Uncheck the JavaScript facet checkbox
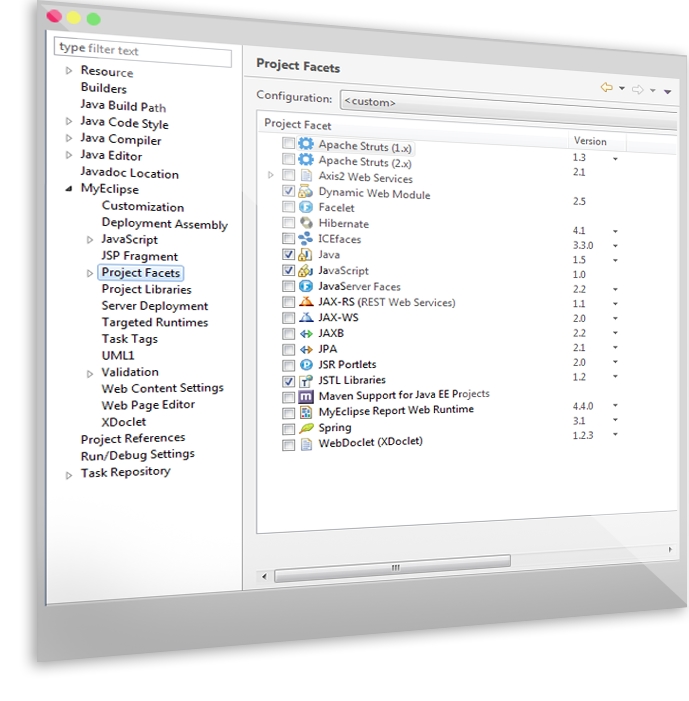Image resolution: width=689 pixels, height=701 pixels. (288, 270)
